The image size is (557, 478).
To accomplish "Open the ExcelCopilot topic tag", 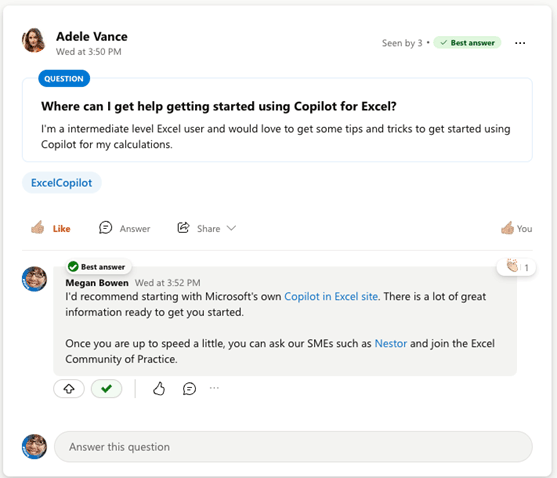I will 62,183.
